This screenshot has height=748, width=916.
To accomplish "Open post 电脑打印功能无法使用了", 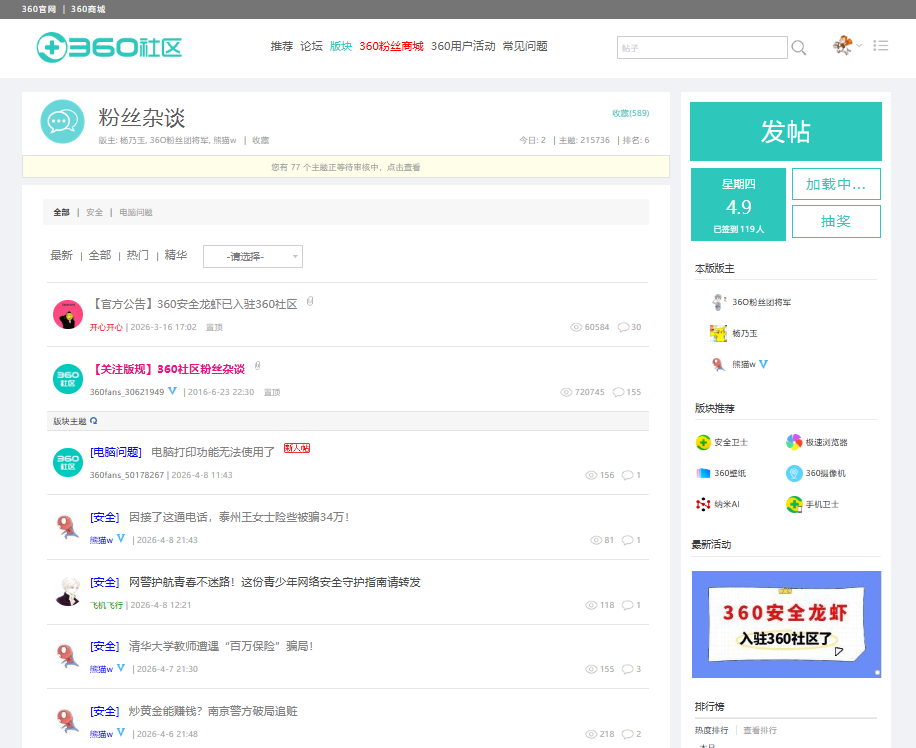I will coord(213,452).
